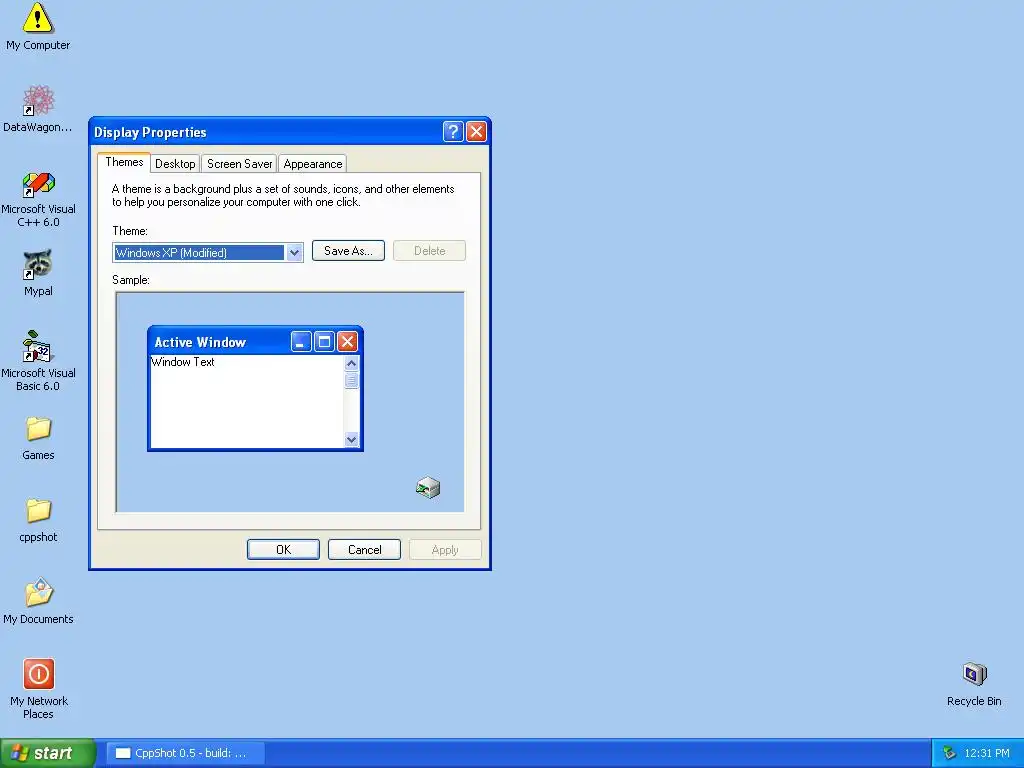This screenshot has height=768, width=1024.
Task: Click the 'Window Text' sample text
Action: (183, 362)
